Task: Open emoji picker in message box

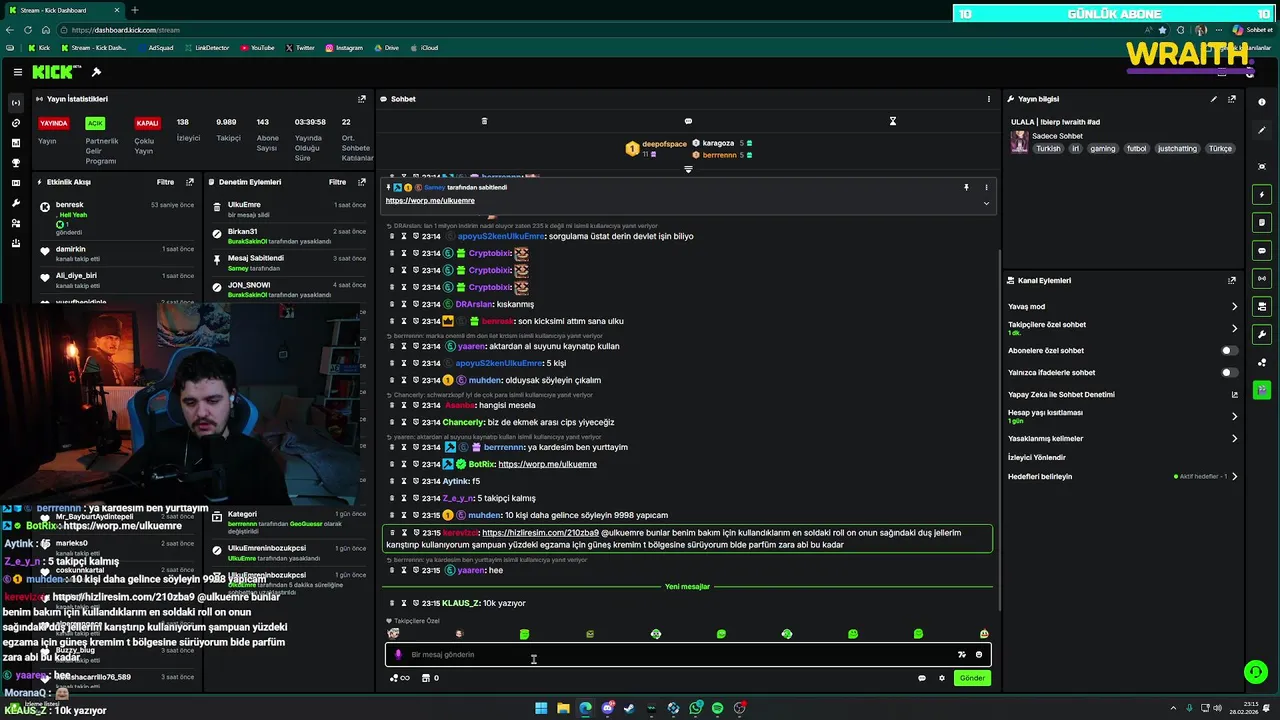Action: [x=979, y=655]
